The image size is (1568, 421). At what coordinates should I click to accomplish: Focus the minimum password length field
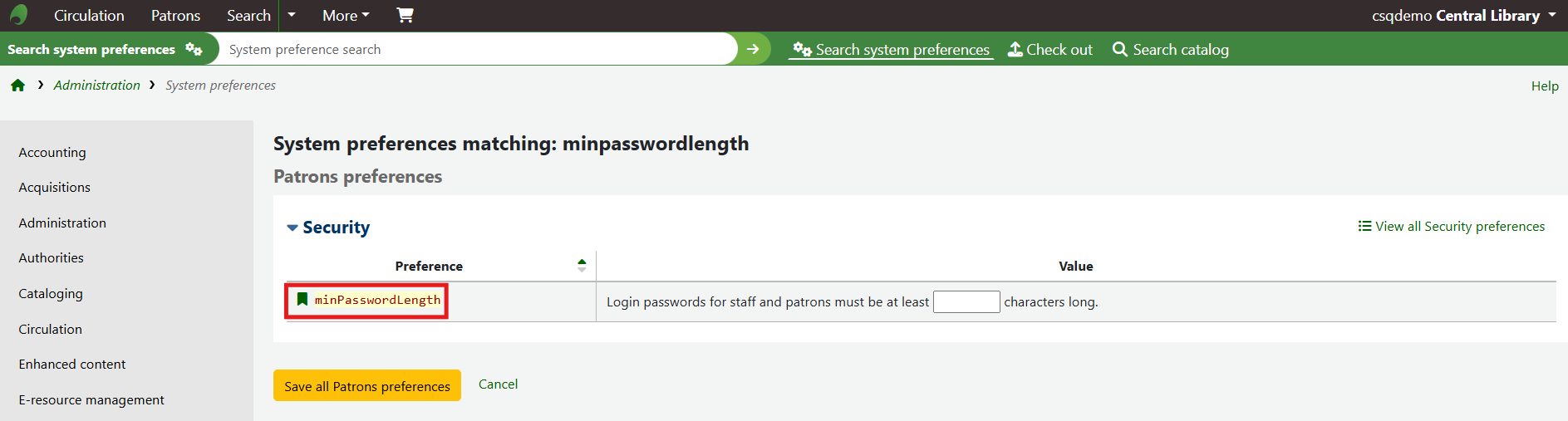[x=966, y=301]
